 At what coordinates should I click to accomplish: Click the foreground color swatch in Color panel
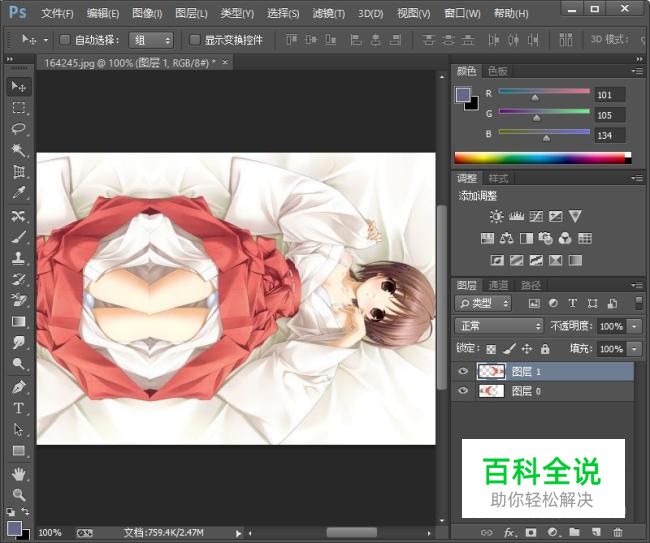[x=463, y=95]
